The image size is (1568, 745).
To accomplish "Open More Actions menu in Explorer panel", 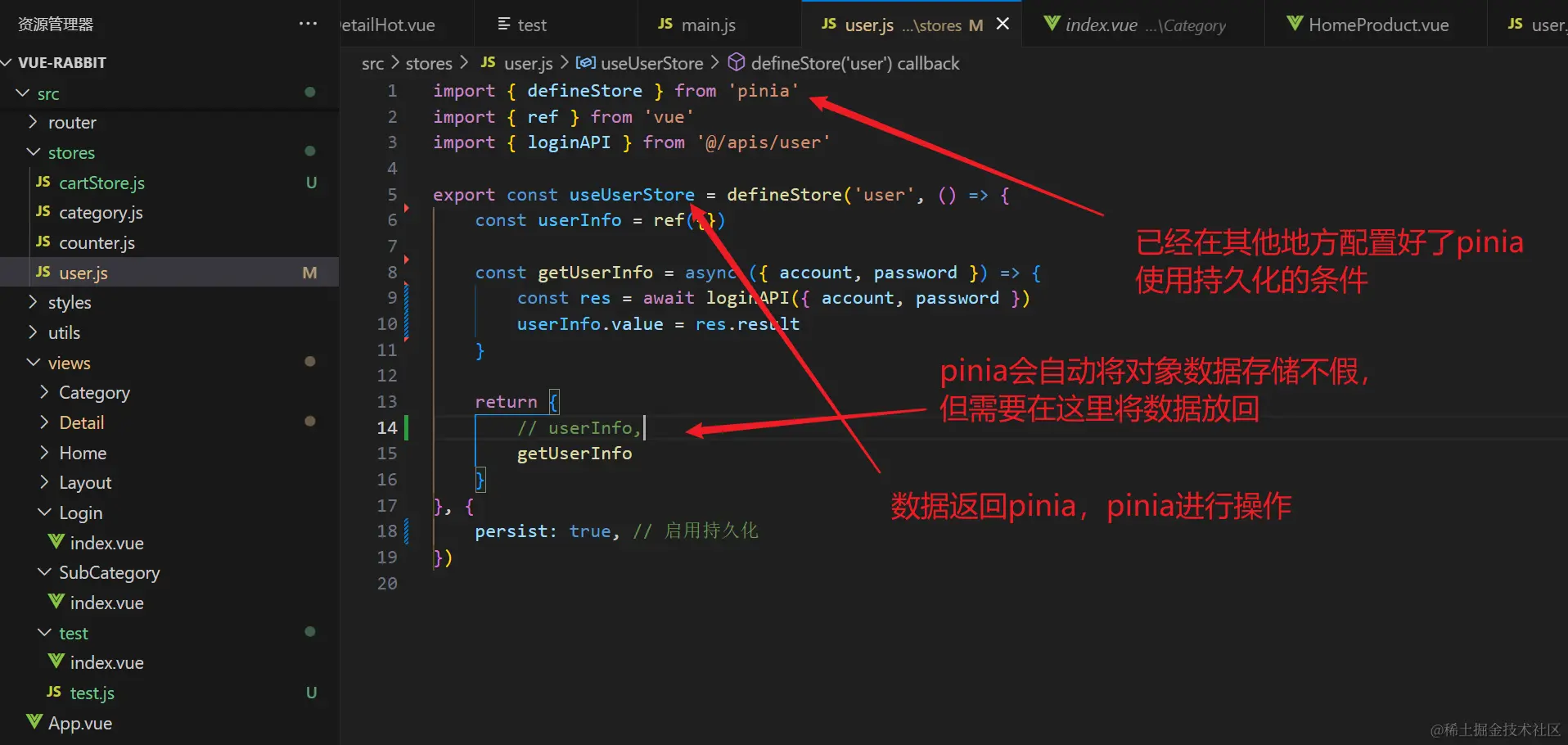I will [x=307, y=23].
